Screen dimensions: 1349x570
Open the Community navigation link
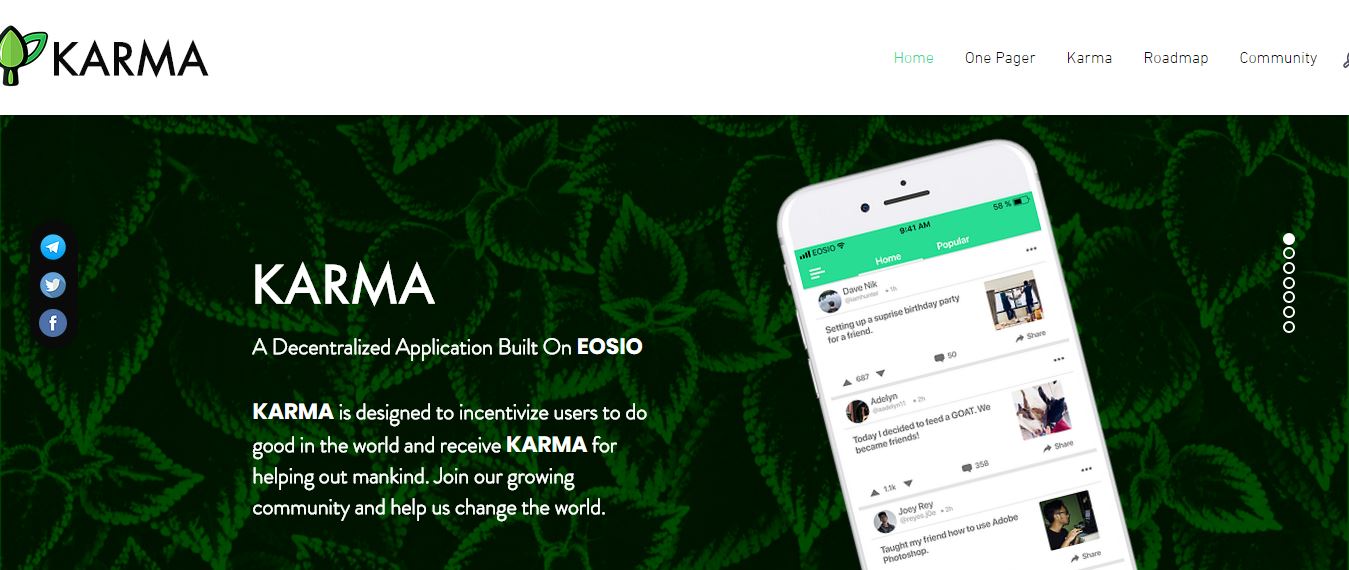[x=1278, y=58]
